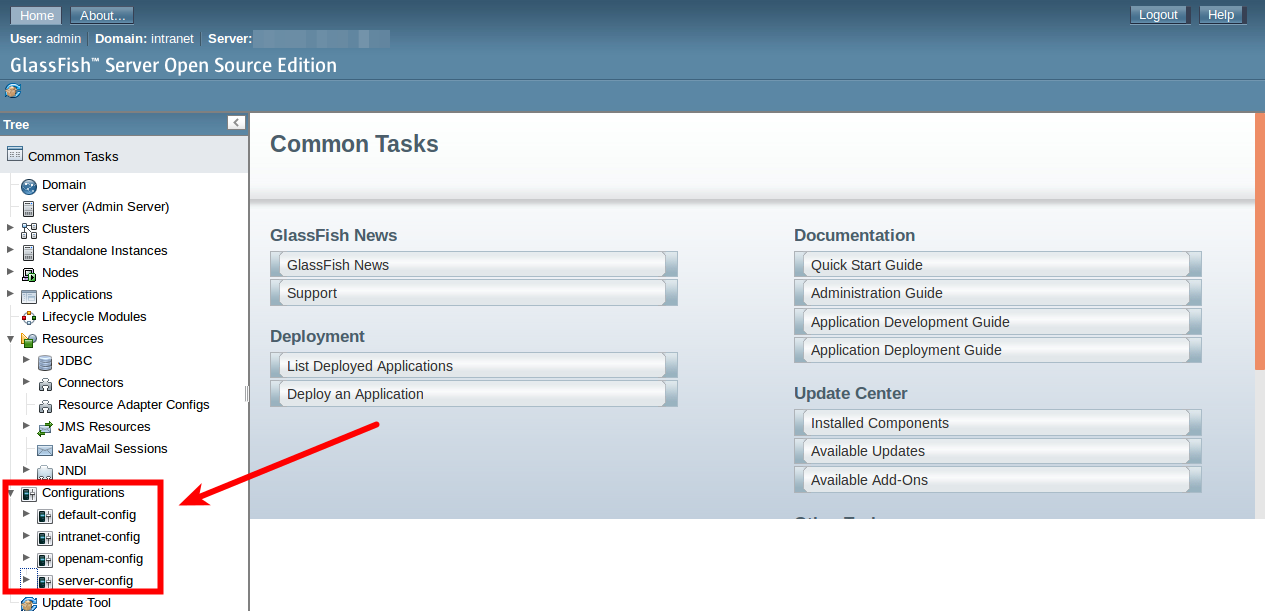
Task: Click the refresh icon below the title
Action: coord(12,91)
